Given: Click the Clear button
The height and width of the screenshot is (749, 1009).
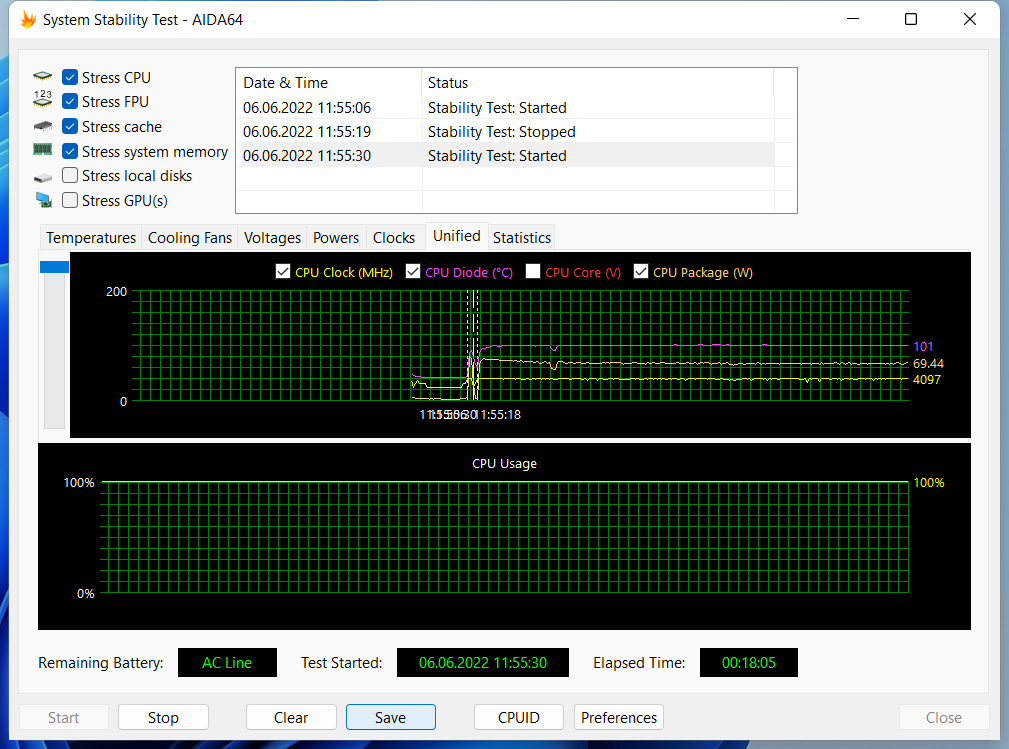Looking at the screenshot, I should pyautogui.click(x=291, y=717).
